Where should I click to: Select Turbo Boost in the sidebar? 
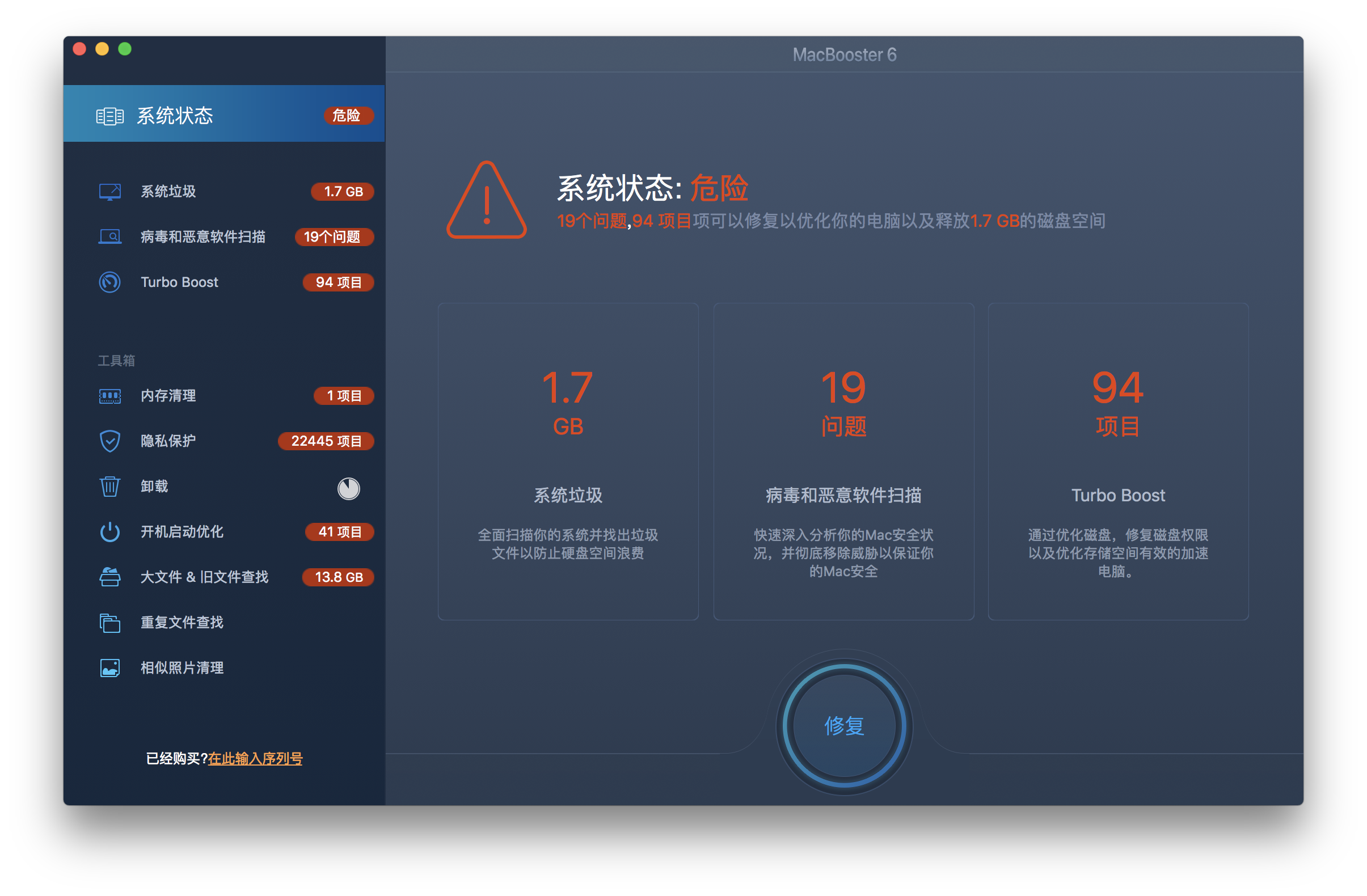[224, 282]
